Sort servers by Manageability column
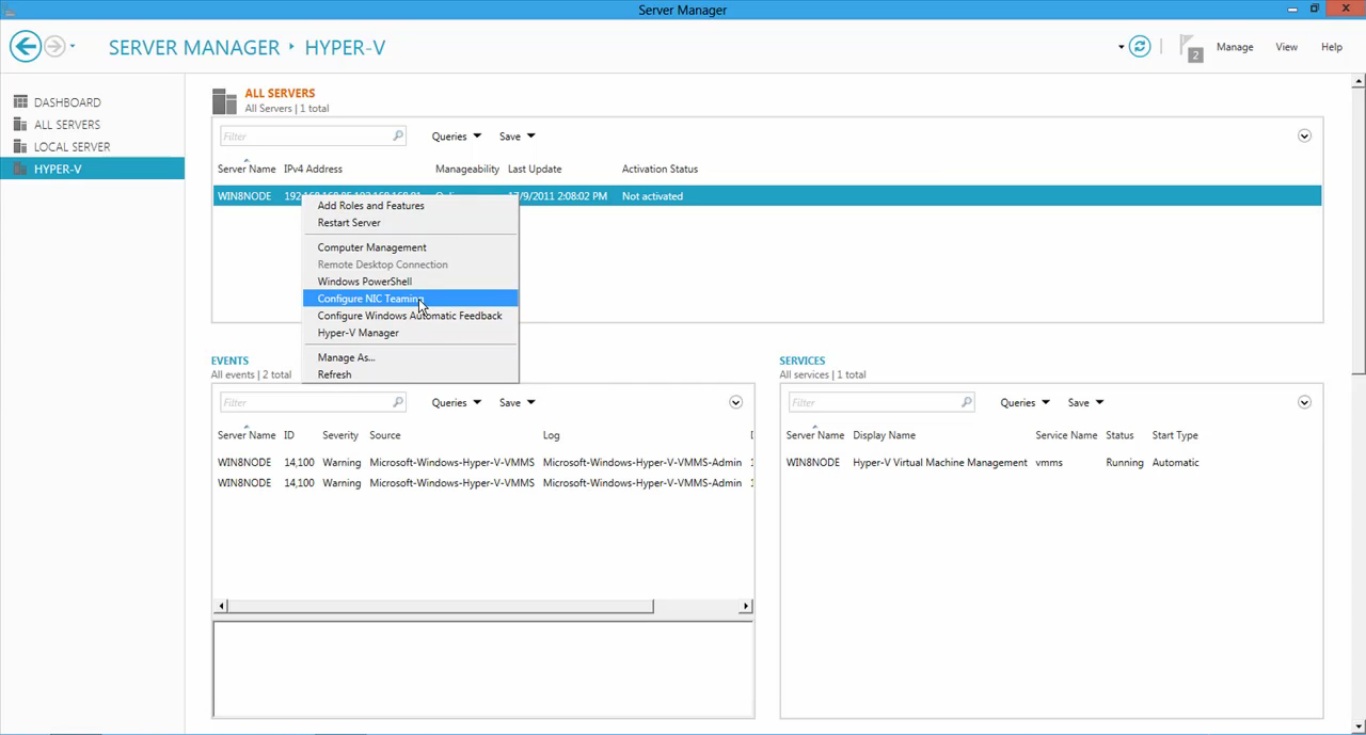Image resolution: width=1366 pixels, height=735 pixels. coord(467,169)
